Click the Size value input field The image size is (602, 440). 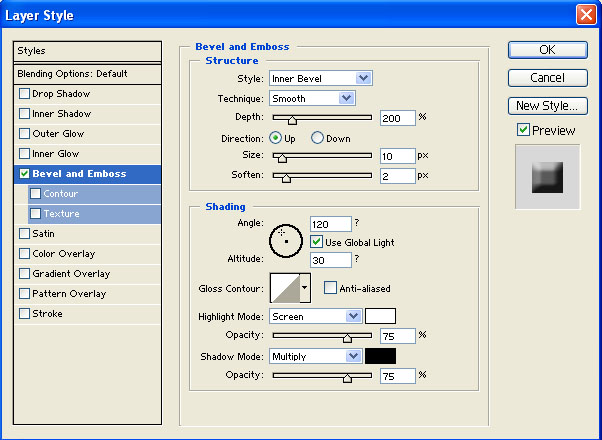tap(398, 156)
